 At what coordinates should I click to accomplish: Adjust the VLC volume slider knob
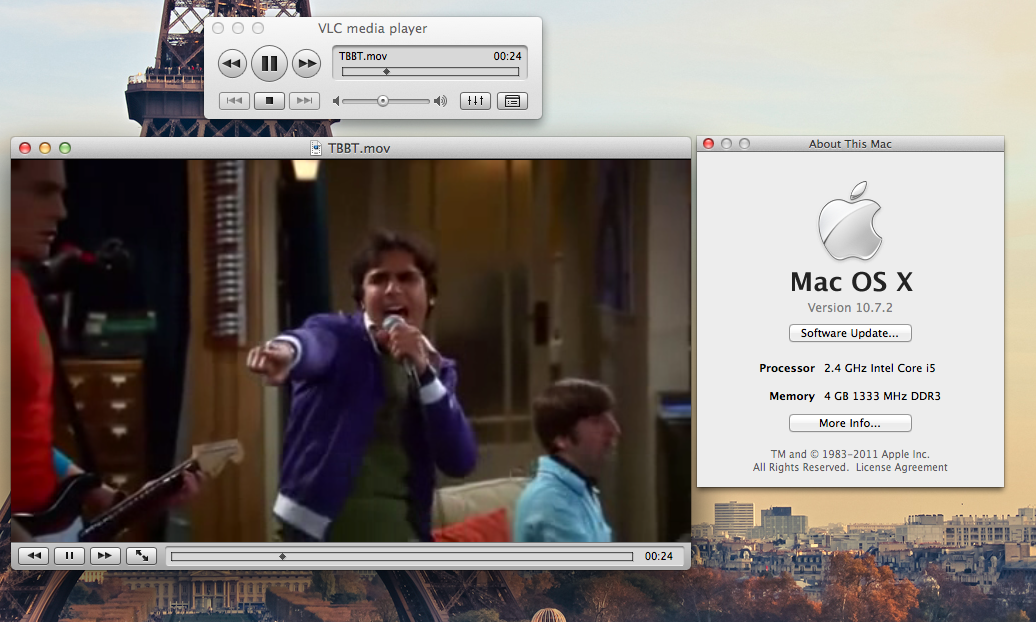[x=383, y=101]
